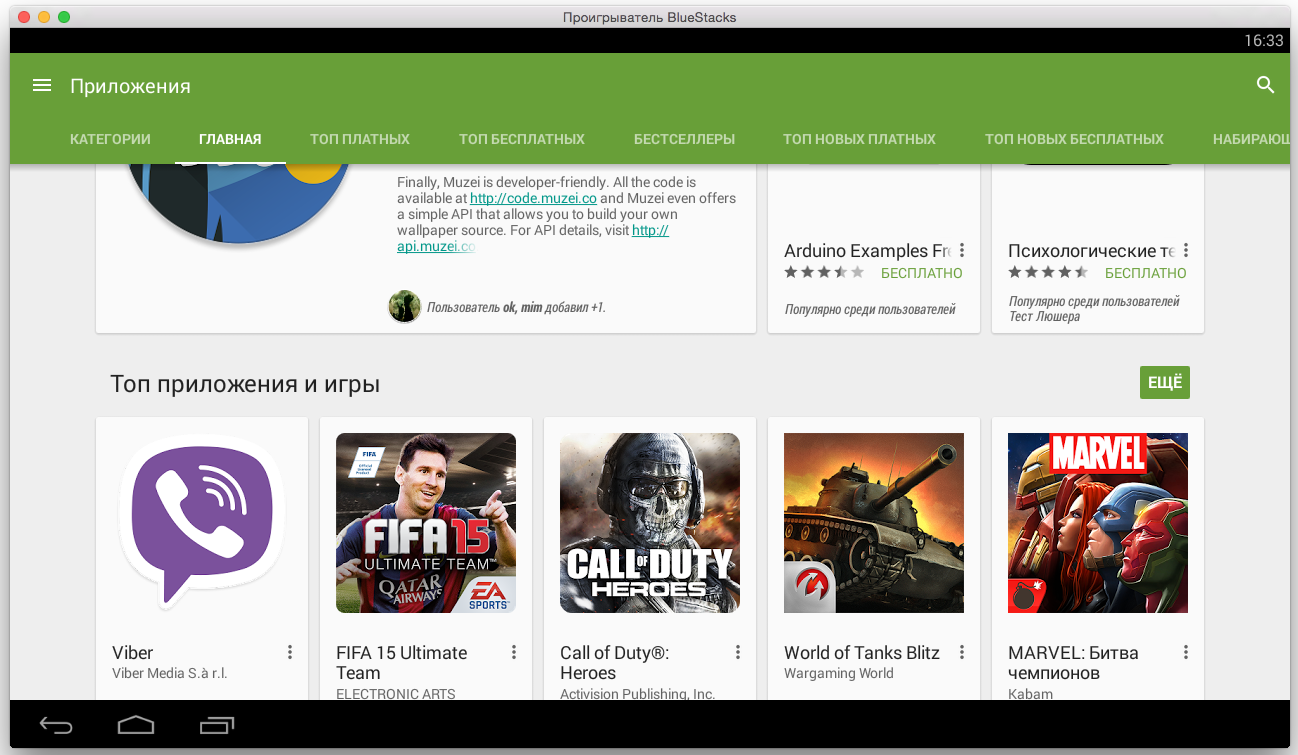The width and height of the screenshot is (1298, 755).
Task: Click the Приложения header title
Action: [x=130, y=86]
